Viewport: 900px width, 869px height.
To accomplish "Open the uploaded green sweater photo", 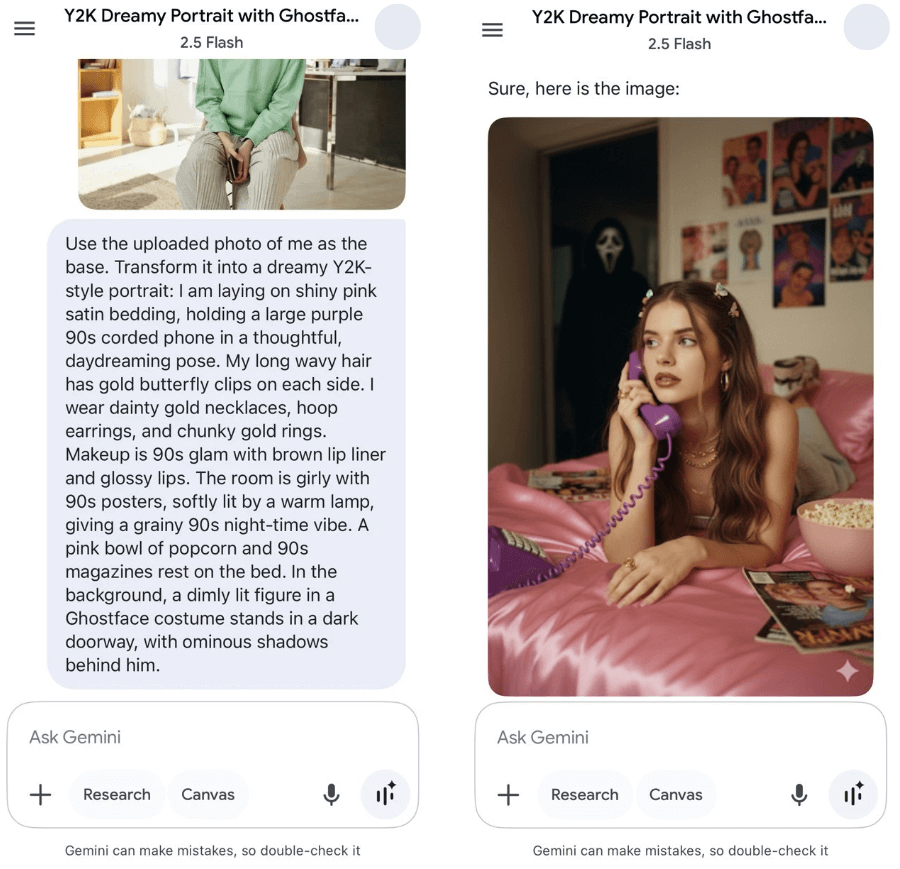I will [242, 134].
